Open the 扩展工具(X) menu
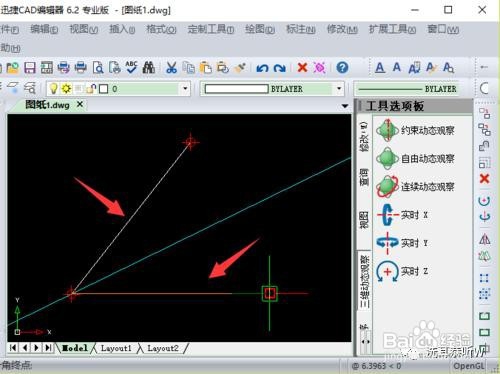Image resolution: width=500 pixels, height=374 pixels. coord(392,30)
